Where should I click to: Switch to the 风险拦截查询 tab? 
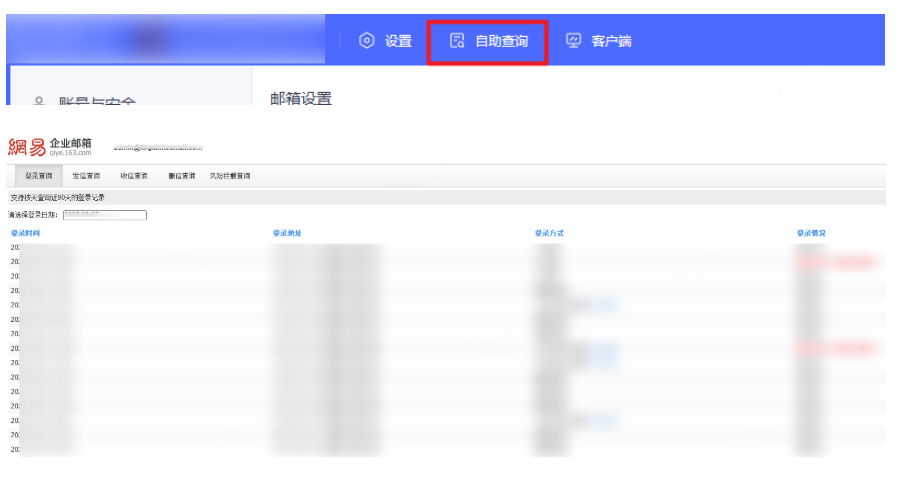pyautogui.click(x=230, y=176)
